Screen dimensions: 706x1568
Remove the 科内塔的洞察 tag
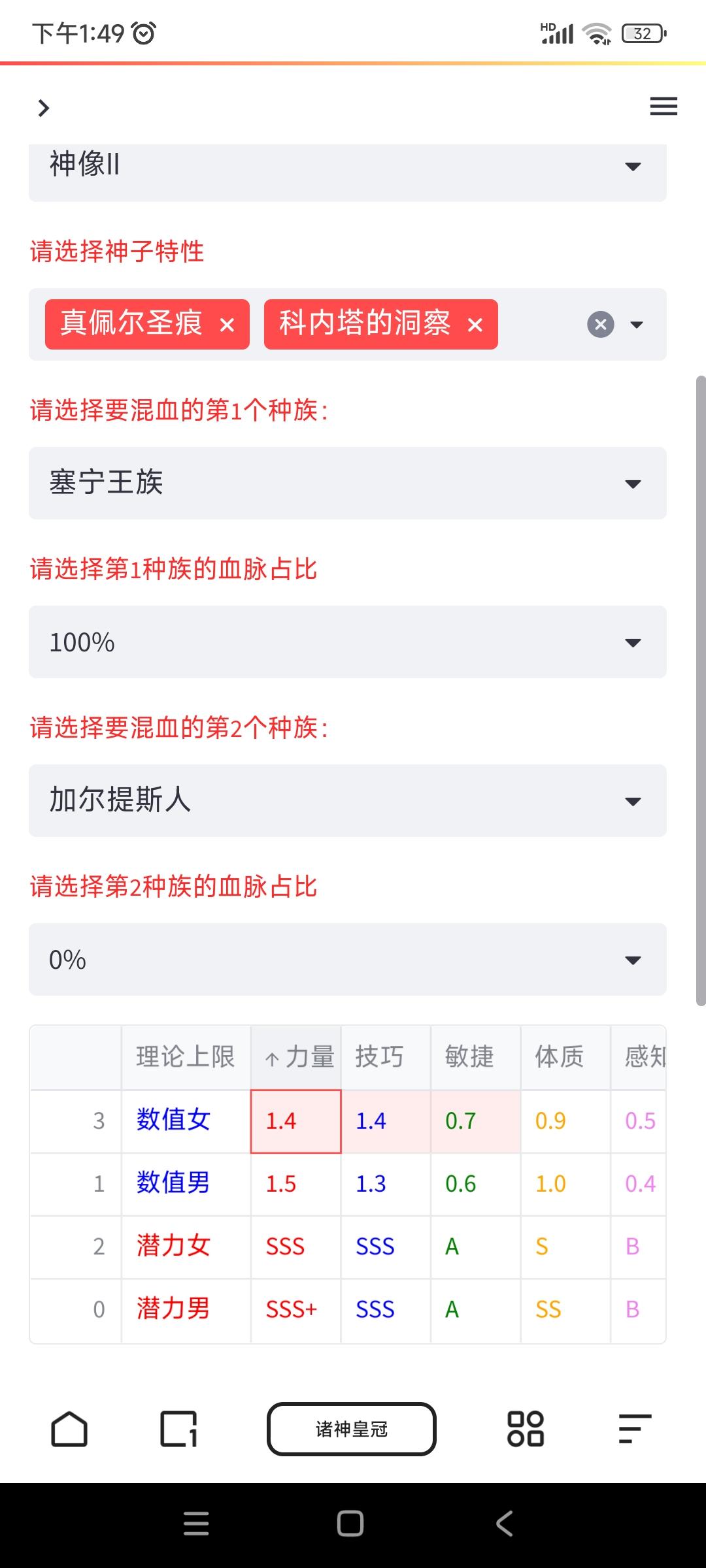tap(475, 325)
